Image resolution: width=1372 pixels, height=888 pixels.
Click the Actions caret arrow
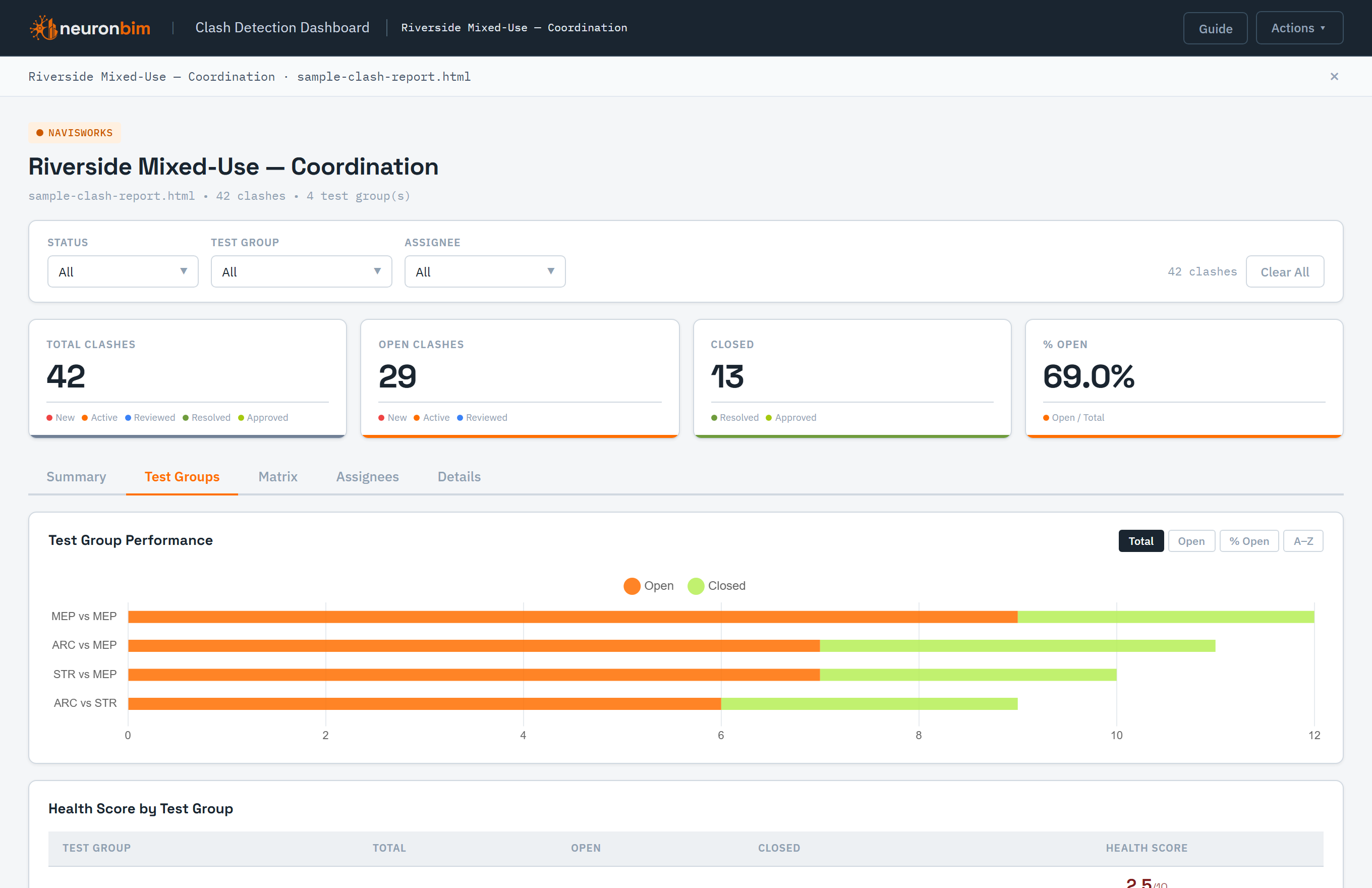(1323, 28)
